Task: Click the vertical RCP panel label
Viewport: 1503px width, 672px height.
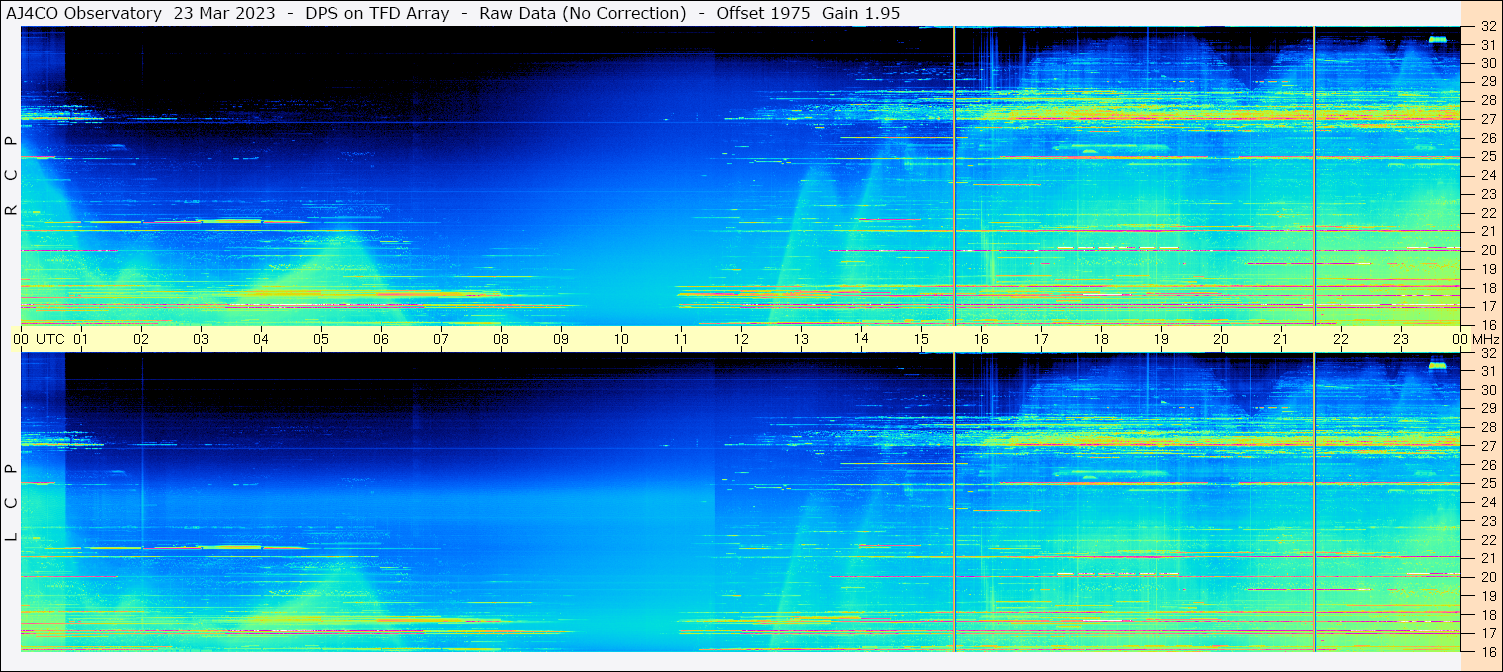Action: click(x=11, y=176)
